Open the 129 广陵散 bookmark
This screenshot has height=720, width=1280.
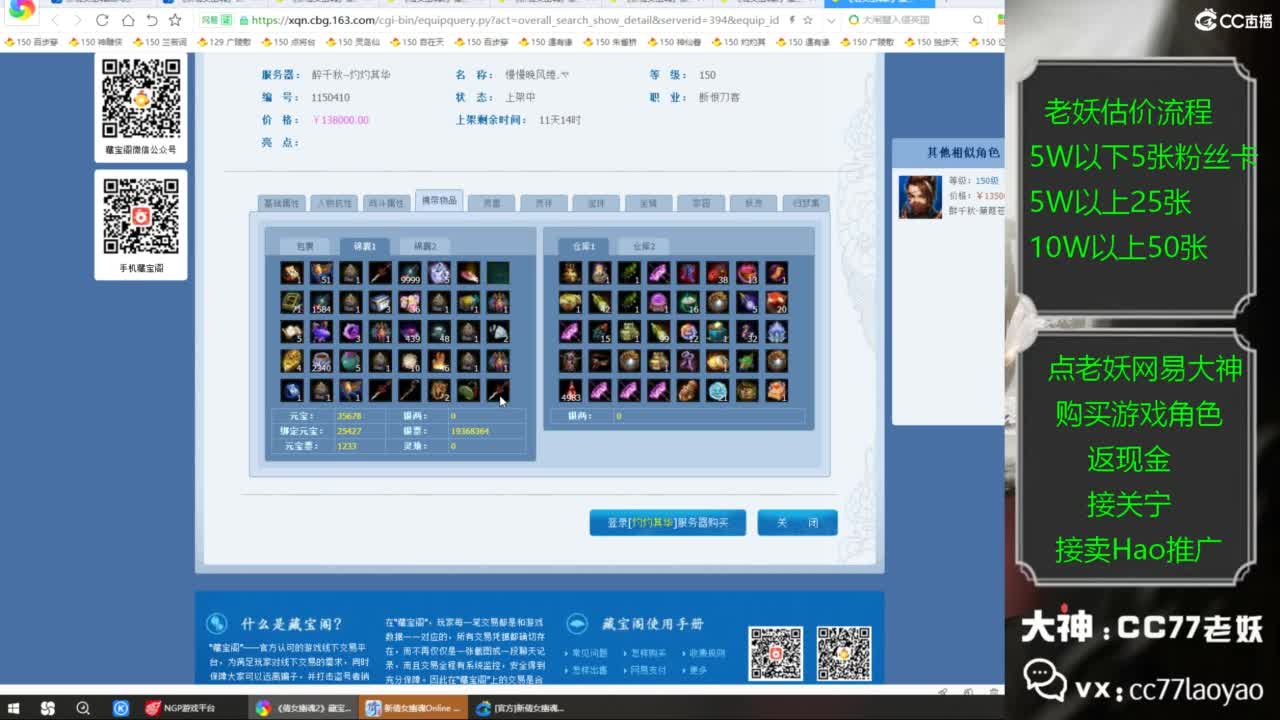point(223,42)
